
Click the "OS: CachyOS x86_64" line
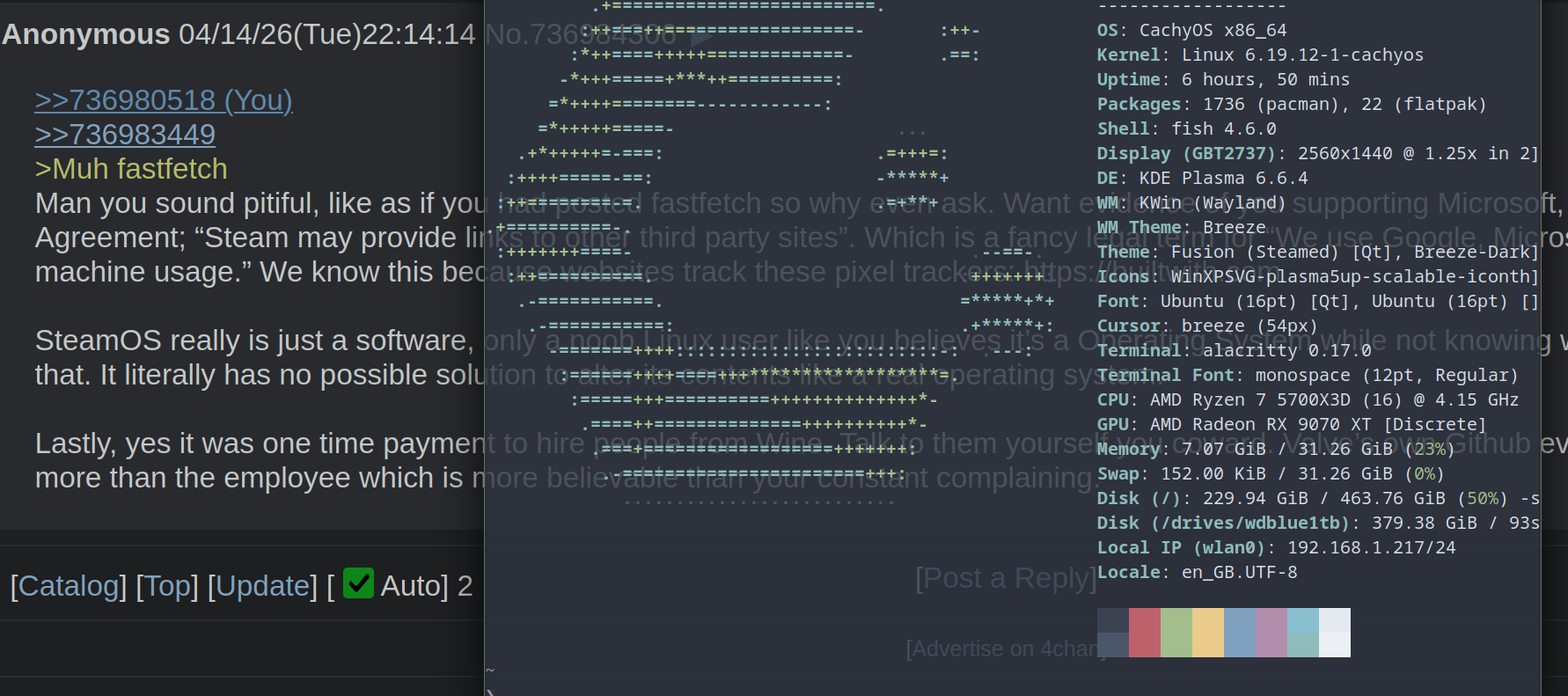pyautogui.click(x=1192, y=31)
